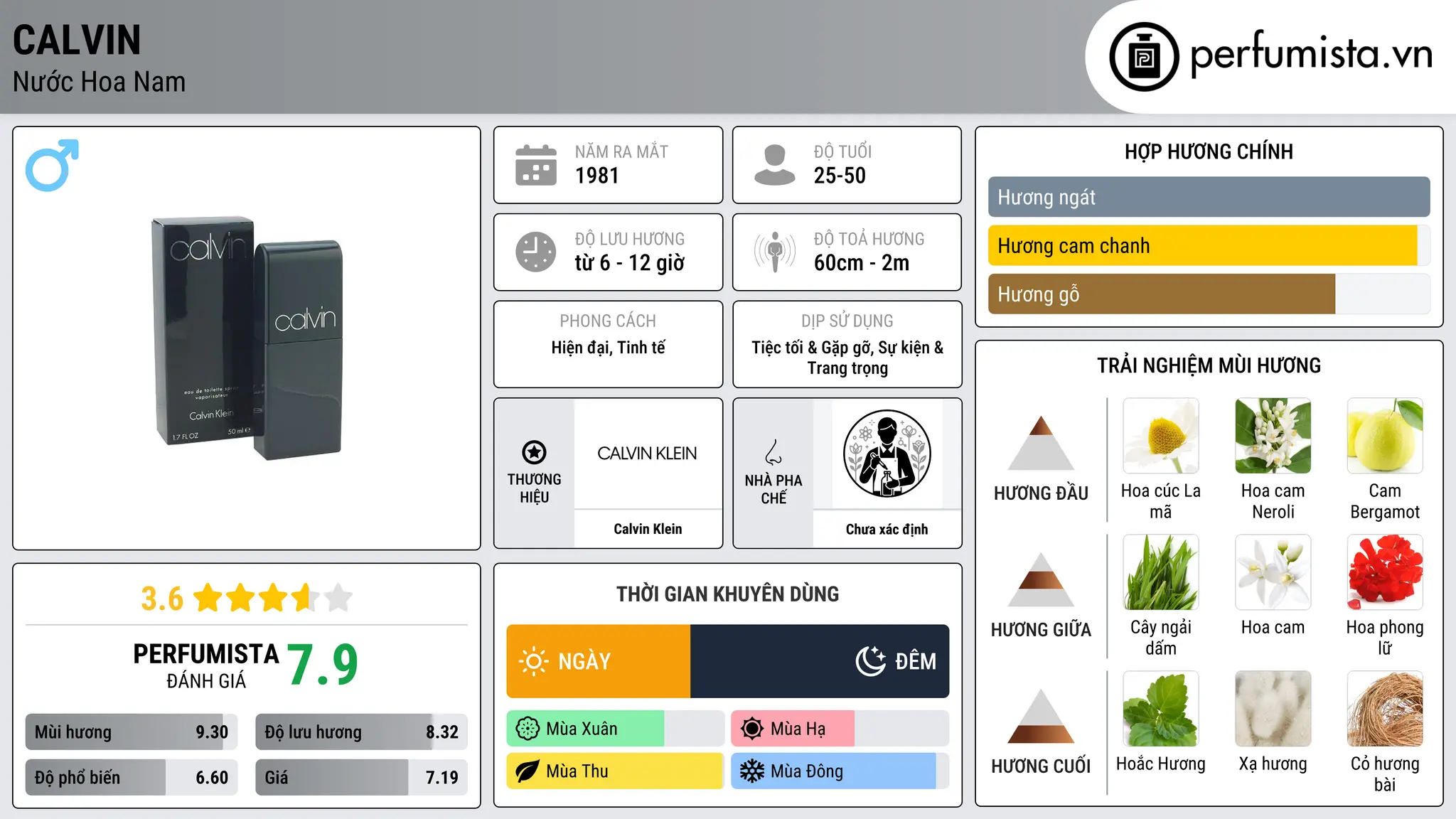This screenshot has width=1456, height=819.
Task: Click the 3.6 star rating
Action: pos(247,598)
